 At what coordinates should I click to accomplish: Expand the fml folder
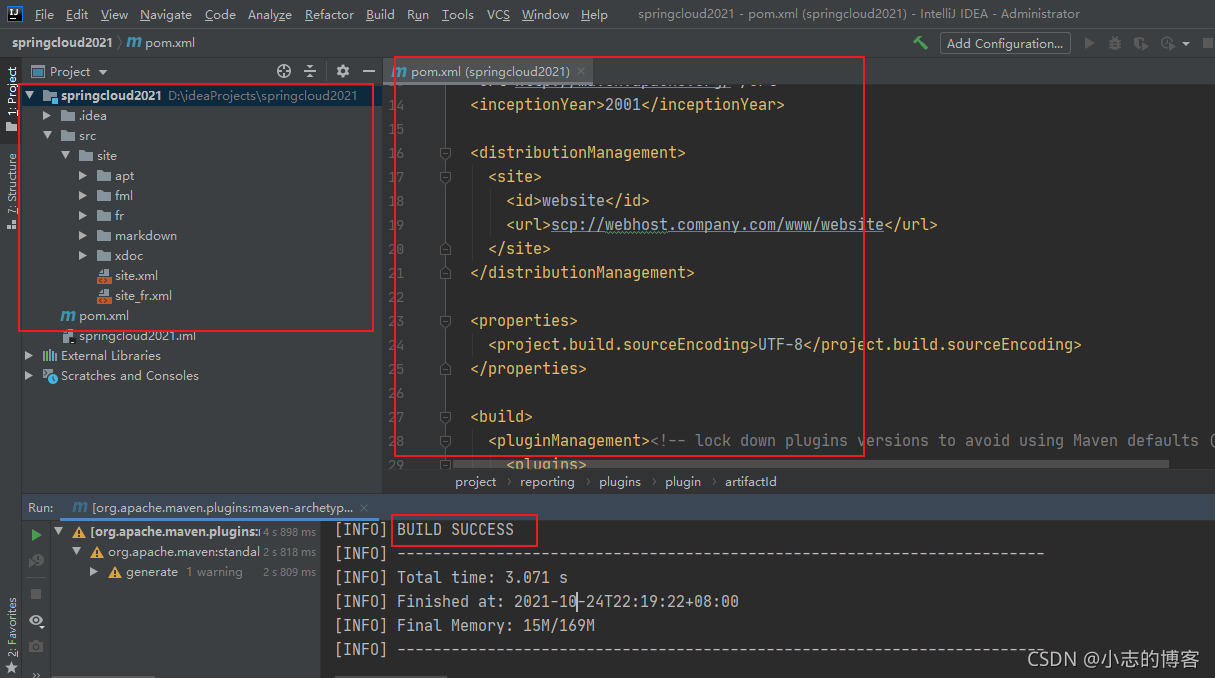click(84, 196)
